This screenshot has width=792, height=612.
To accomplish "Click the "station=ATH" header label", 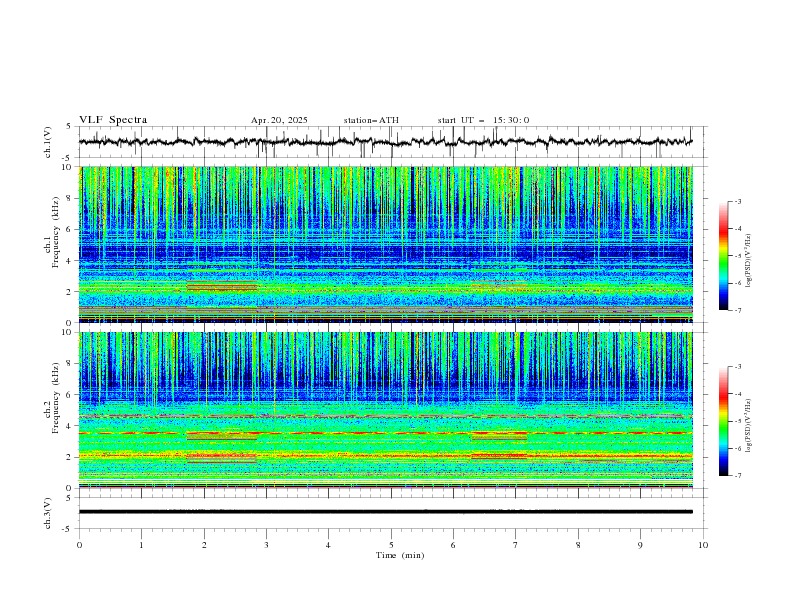I will tap(371, 120).
